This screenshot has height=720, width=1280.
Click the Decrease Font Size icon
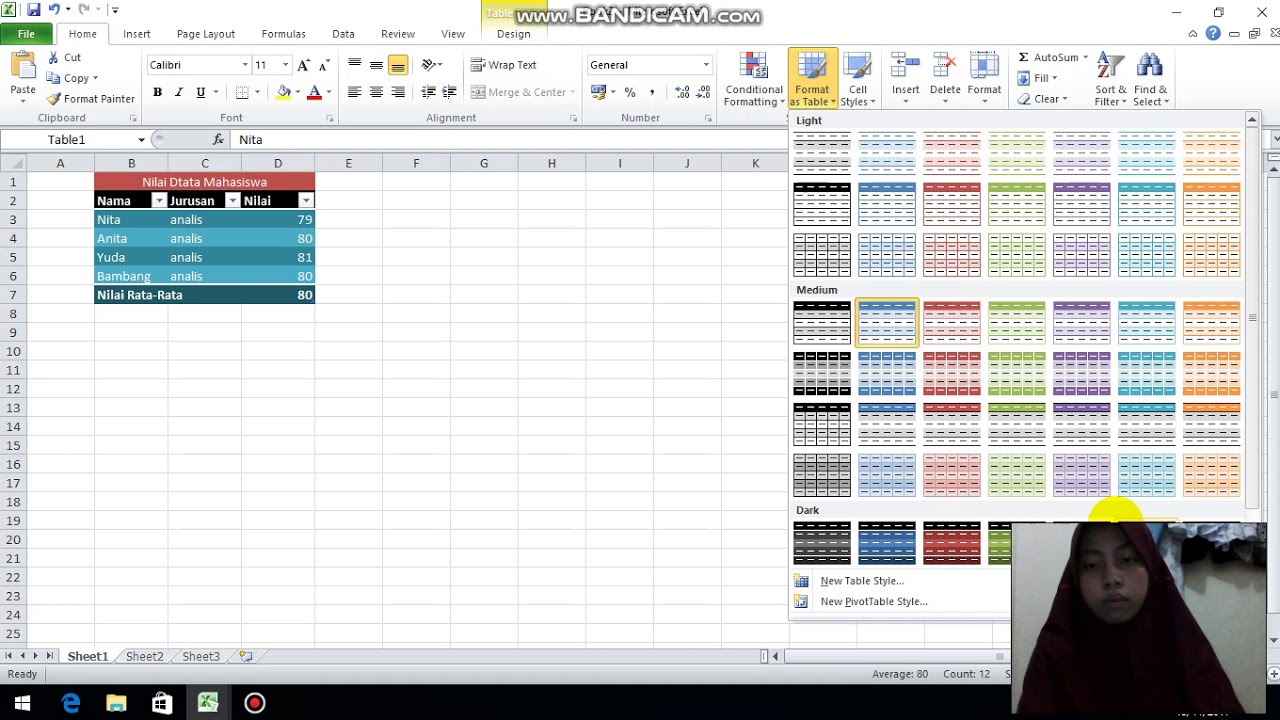pos(324,65)
